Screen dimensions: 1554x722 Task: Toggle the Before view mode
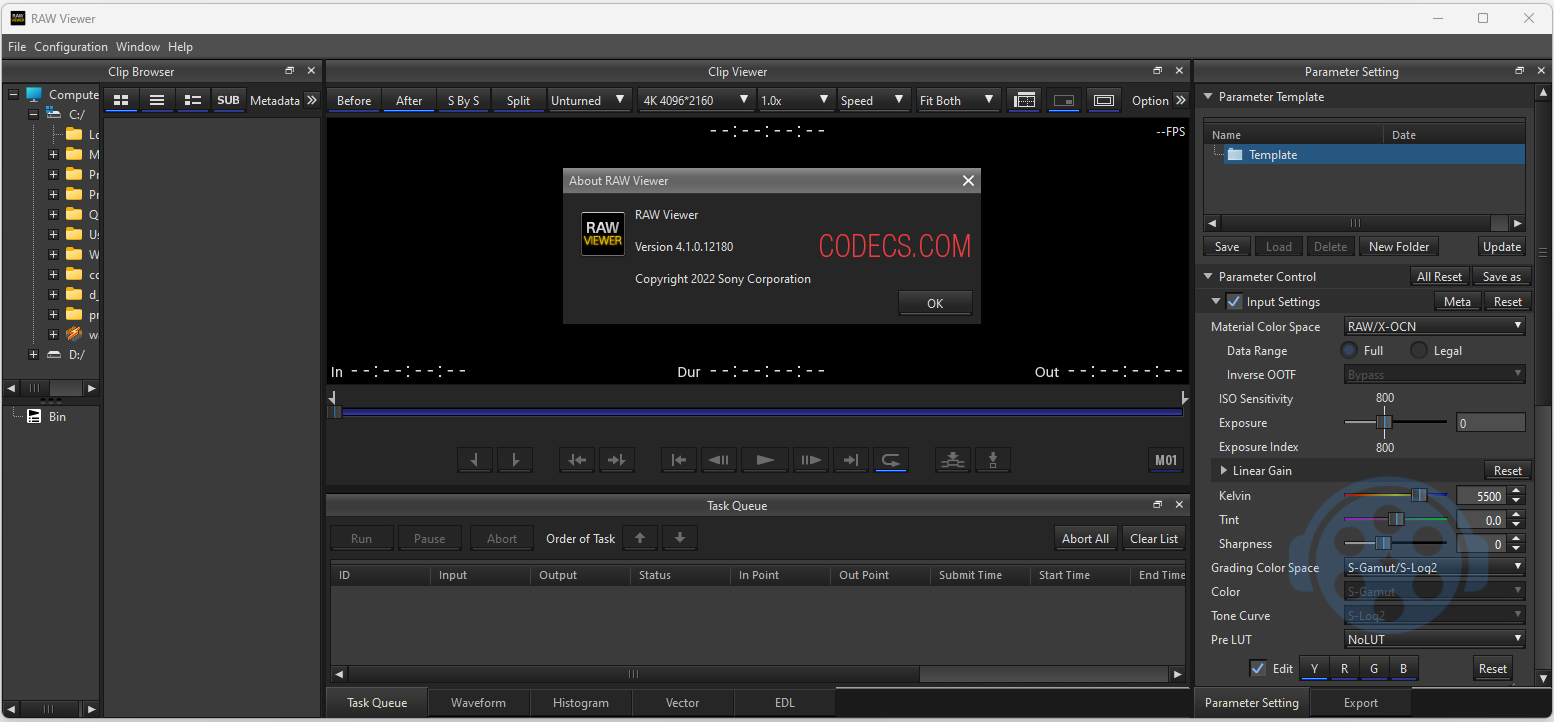(354, 100)
